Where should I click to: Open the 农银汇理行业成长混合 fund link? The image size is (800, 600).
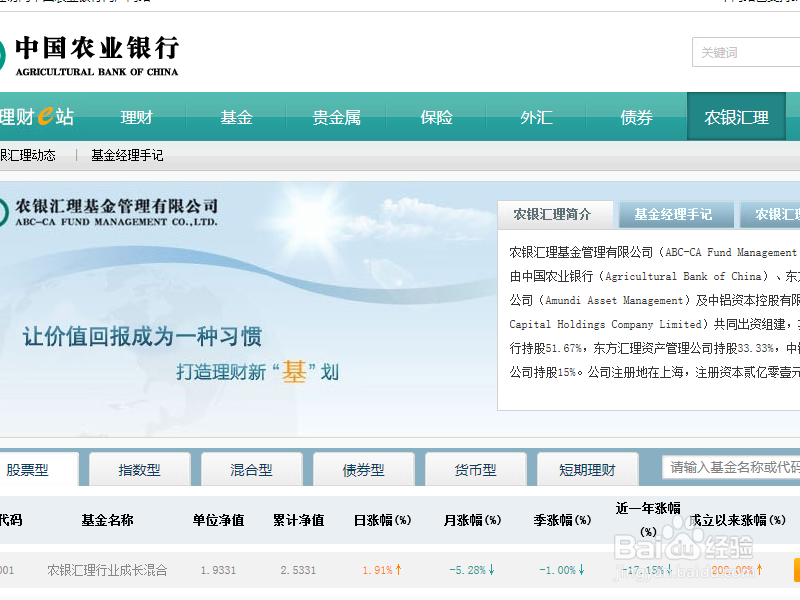click(107, 570)
